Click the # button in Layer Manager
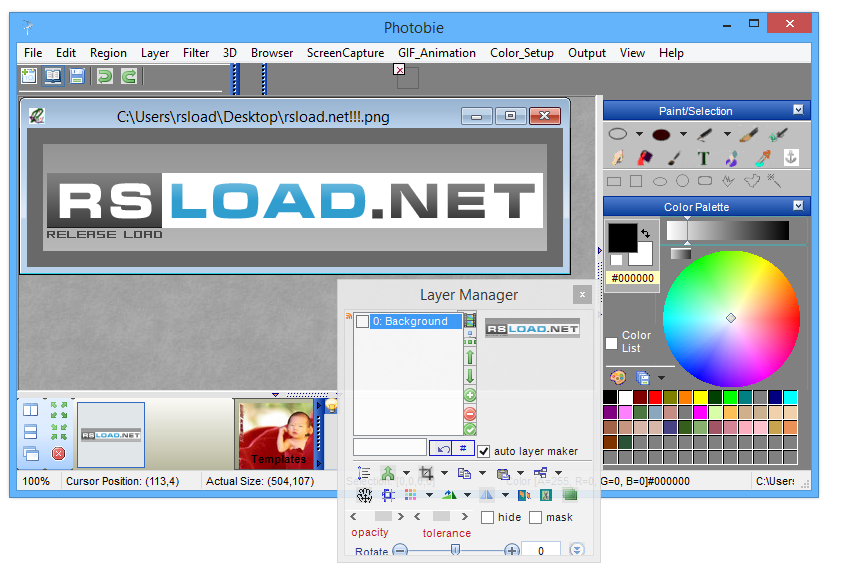 463,448
